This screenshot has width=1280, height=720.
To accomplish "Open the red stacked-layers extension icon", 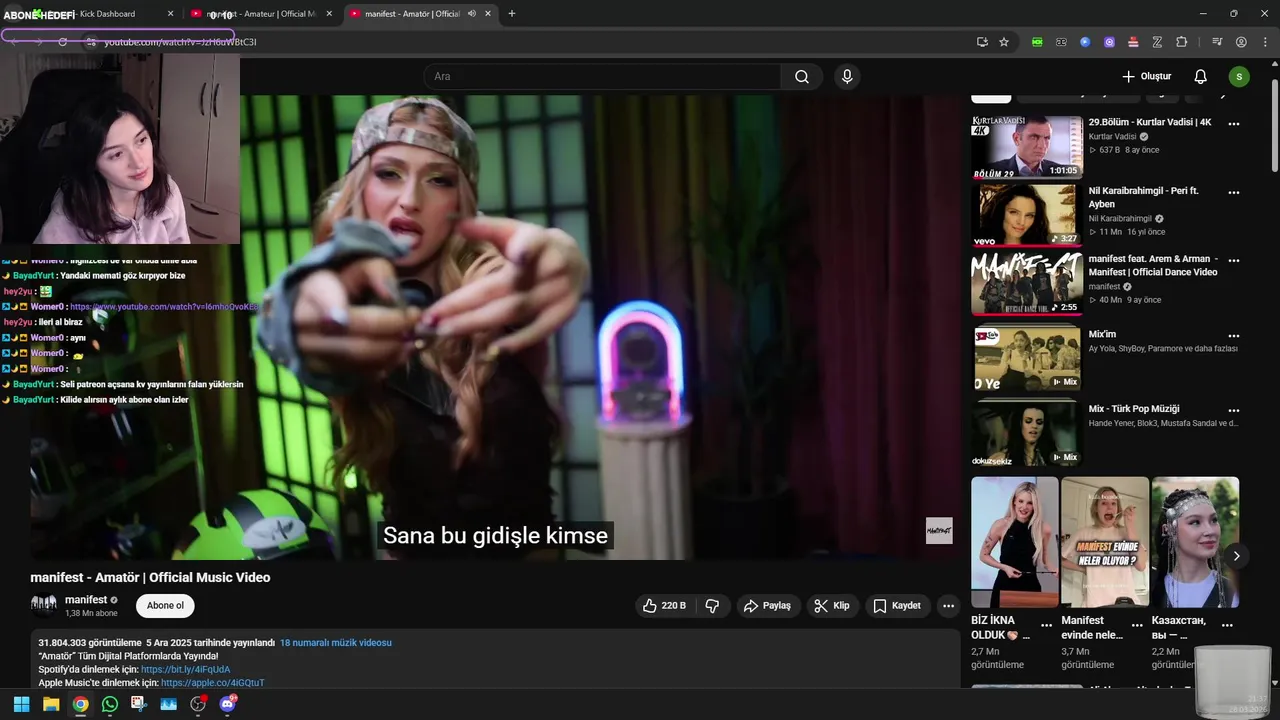I will (1133, 42).
